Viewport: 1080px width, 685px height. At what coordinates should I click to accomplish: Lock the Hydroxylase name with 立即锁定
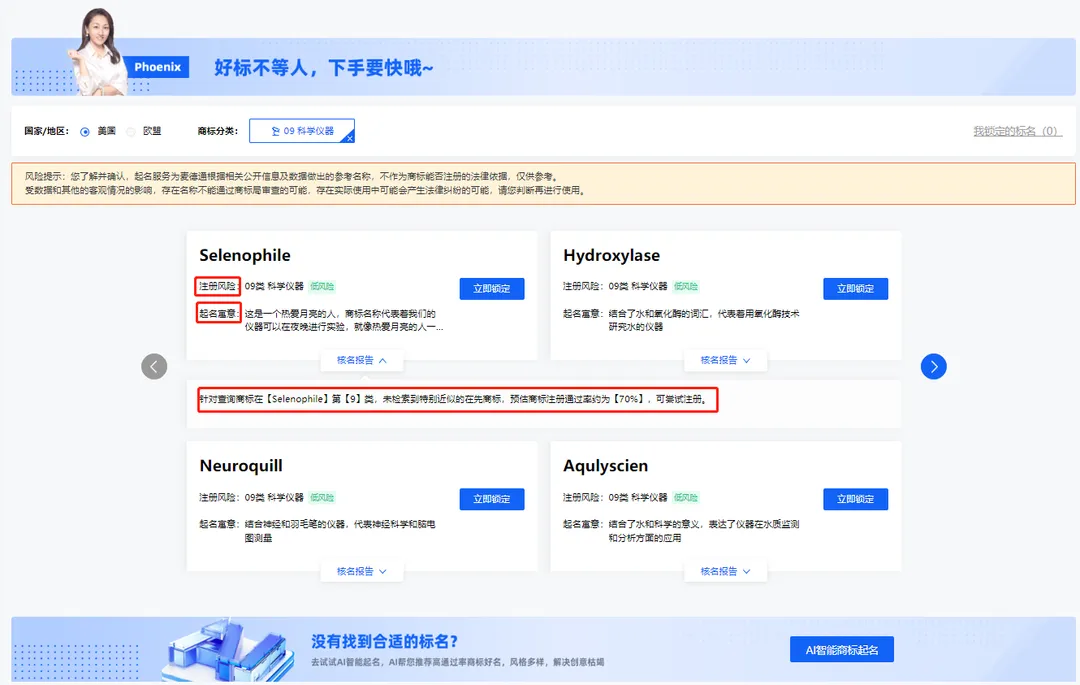pyautogui.click(x=855, y=288)
